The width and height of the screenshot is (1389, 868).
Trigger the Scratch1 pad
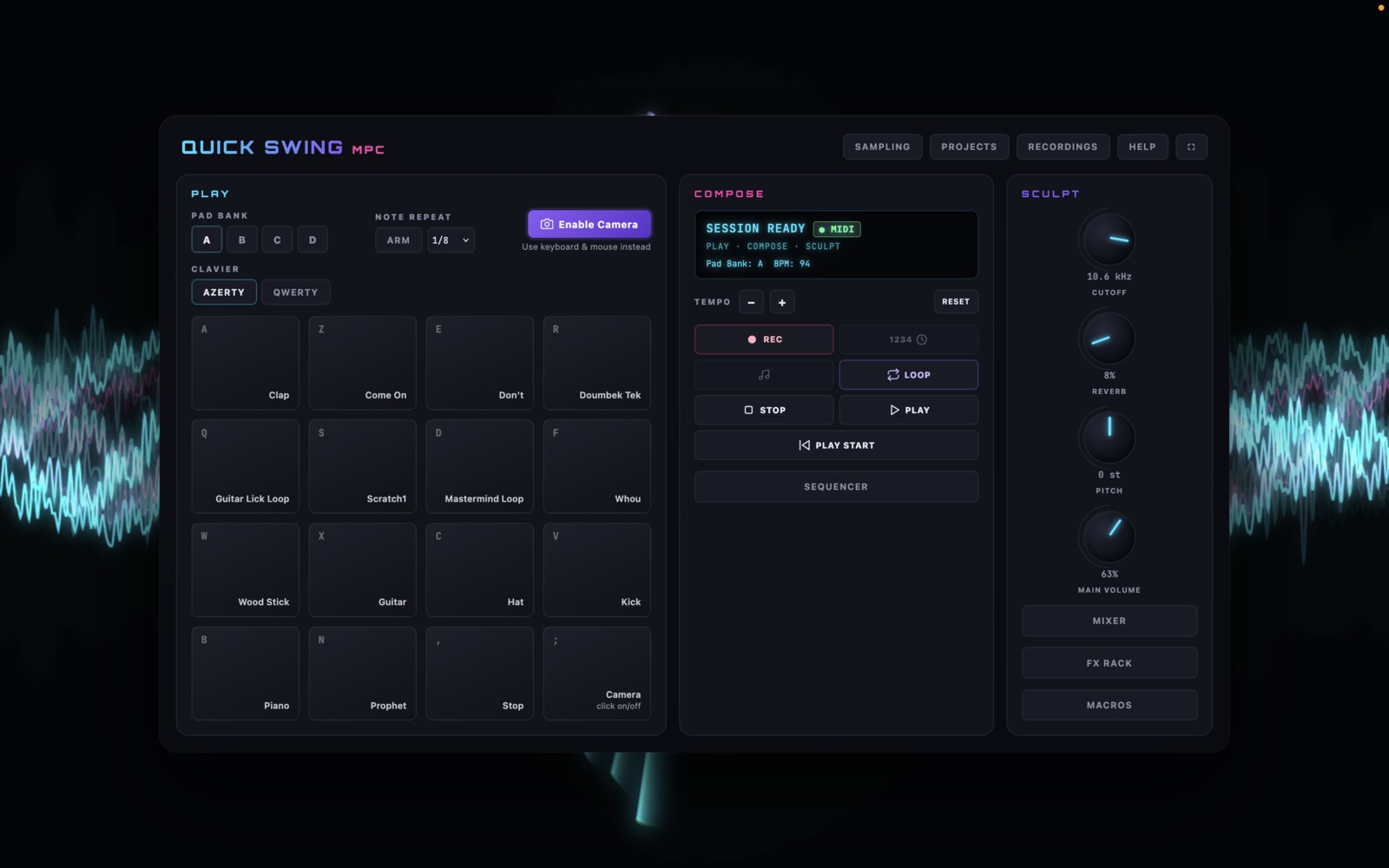pyautogui.click(x=363, y=466)
